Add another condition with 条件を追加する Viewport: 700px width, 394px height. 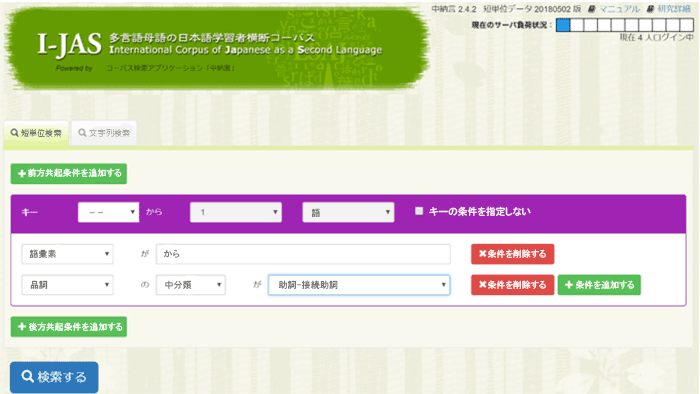tap(599, 285)
